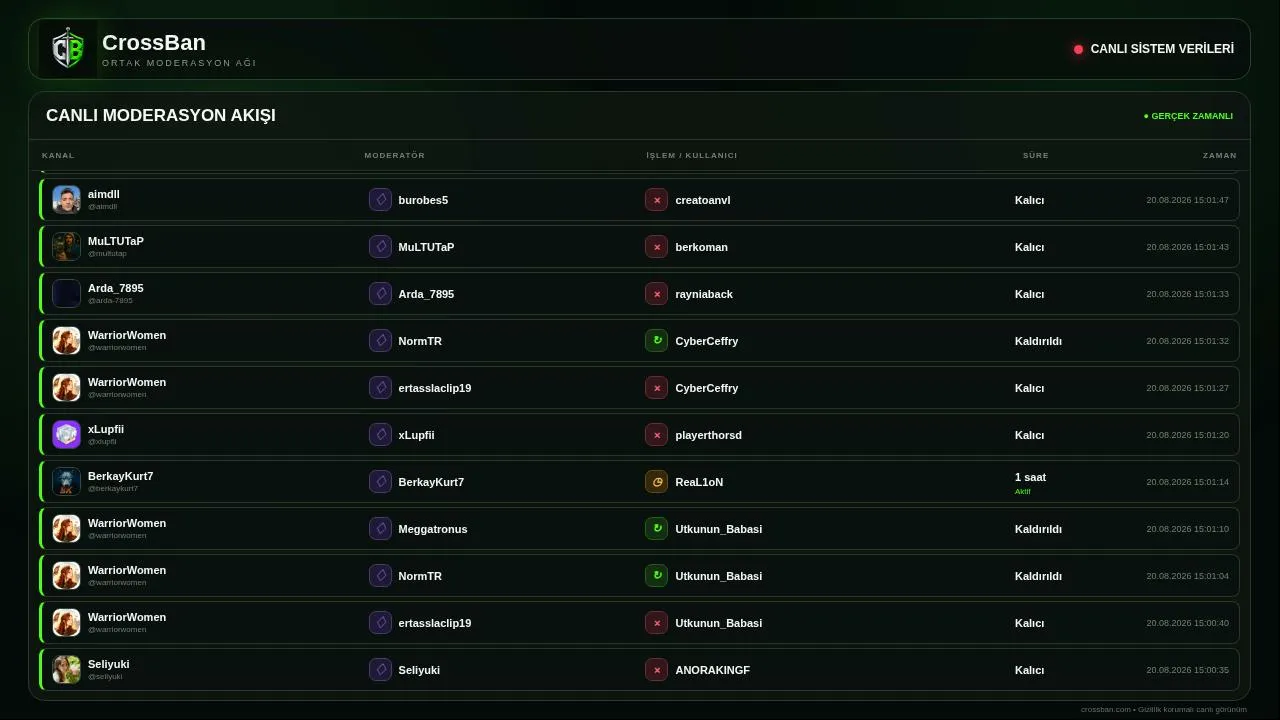The height and width of the screenshot is (720, 1280).
Task: Click the MuLTUTaP channel name
Action: 116,241
